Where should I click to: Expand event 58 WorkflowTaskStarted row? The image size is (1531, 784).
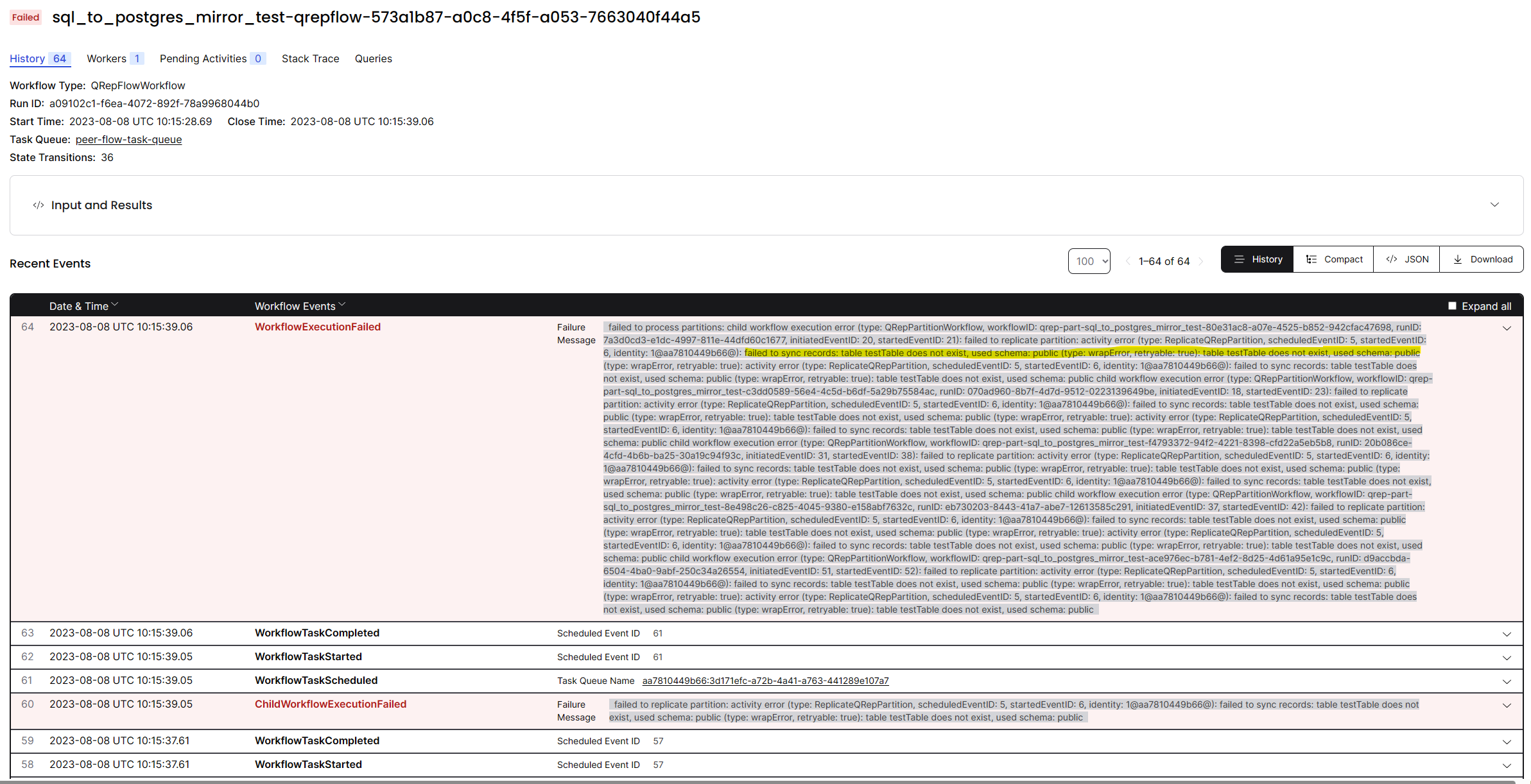tap(1507, 765)
